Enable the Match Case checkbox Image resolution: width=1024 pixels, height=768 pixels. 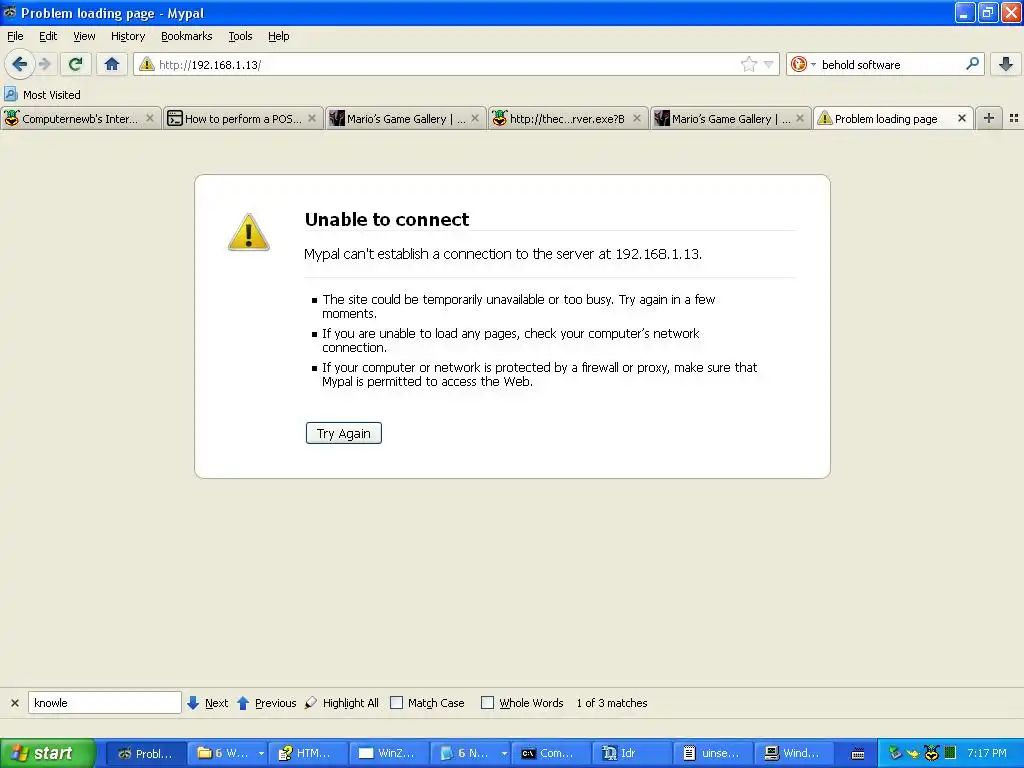pyautogui.click(x=396, y=703)
